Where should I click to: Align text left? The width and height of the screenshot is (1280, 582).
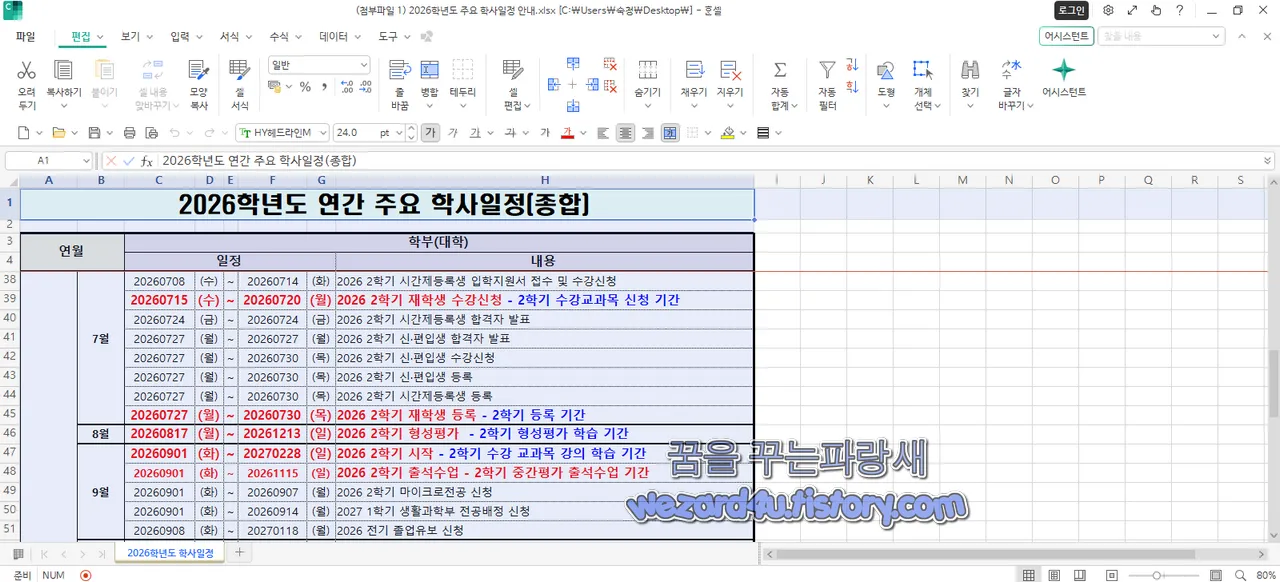click(x=603, y=132)
